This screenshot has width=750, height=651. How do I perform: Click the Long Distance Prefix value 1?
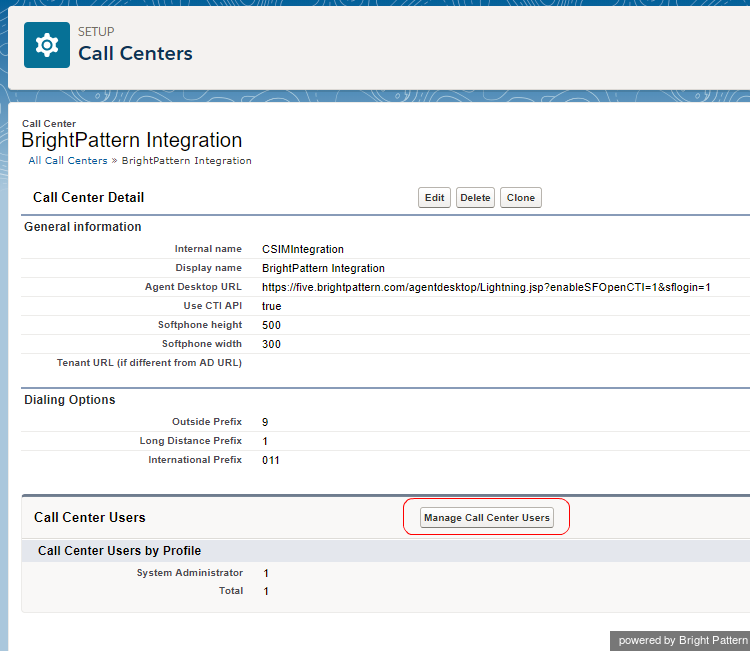point(265,441)
